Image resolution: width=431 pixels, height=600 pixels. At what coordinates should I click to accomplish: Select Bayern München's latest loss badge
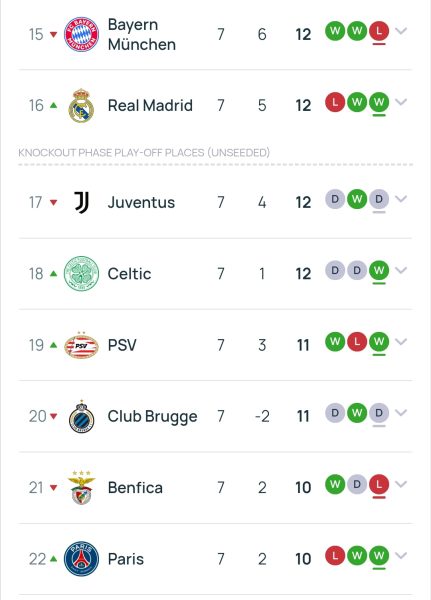[x=379, y=31]
